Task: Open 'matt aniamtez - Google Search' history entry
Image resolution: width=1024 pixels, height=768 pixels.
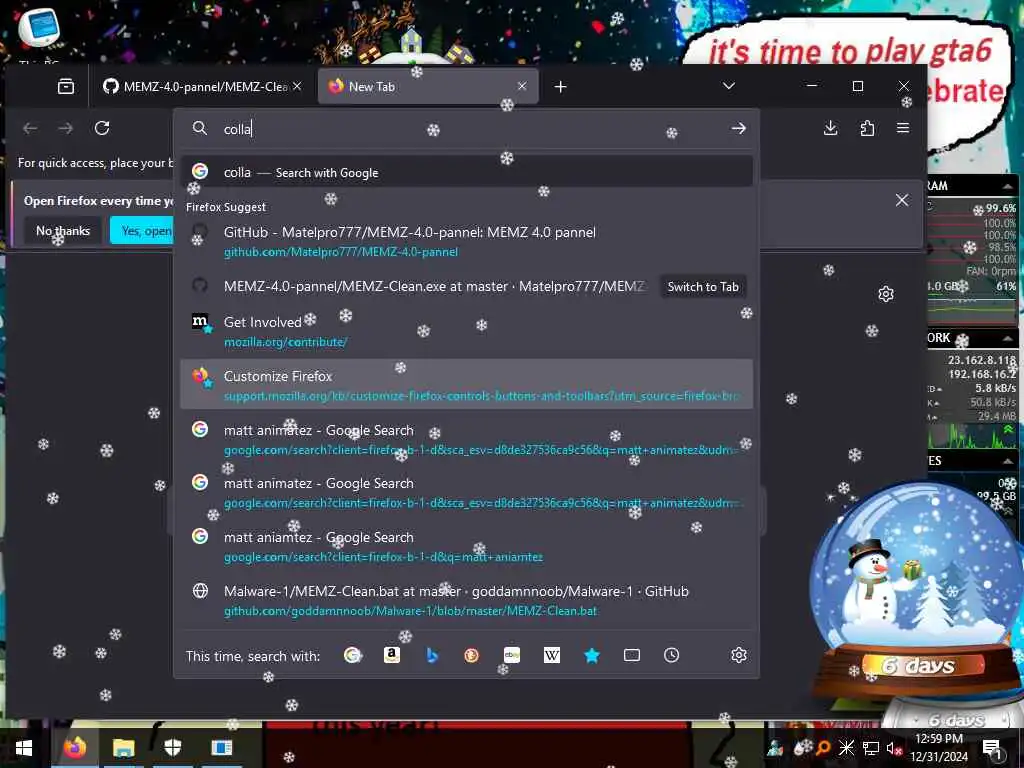Action: tap(466, 547)
